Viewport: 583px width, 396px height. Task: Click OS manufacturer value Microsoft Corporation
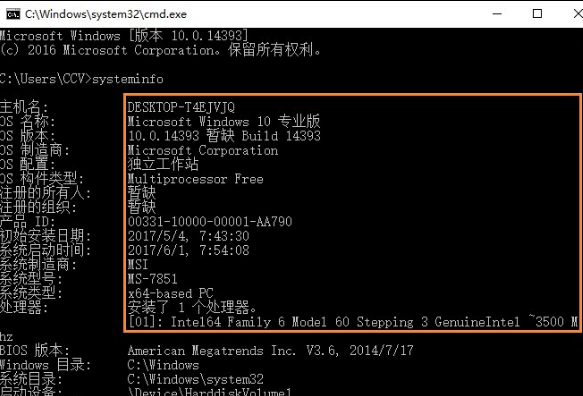(203, 150)
